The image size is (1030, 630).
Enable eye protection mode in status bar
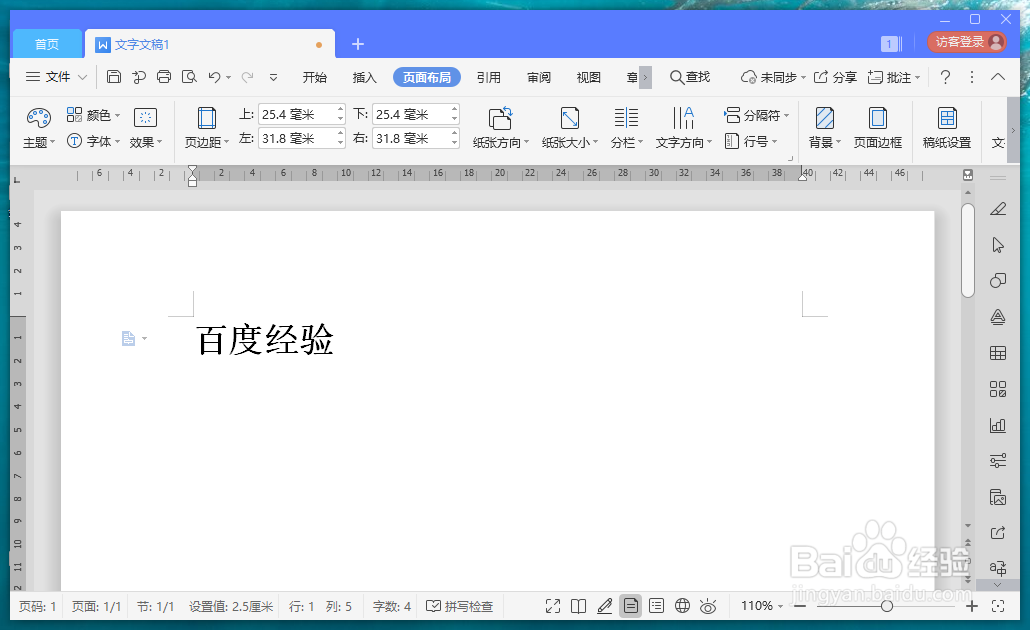[x=708, y=605]
